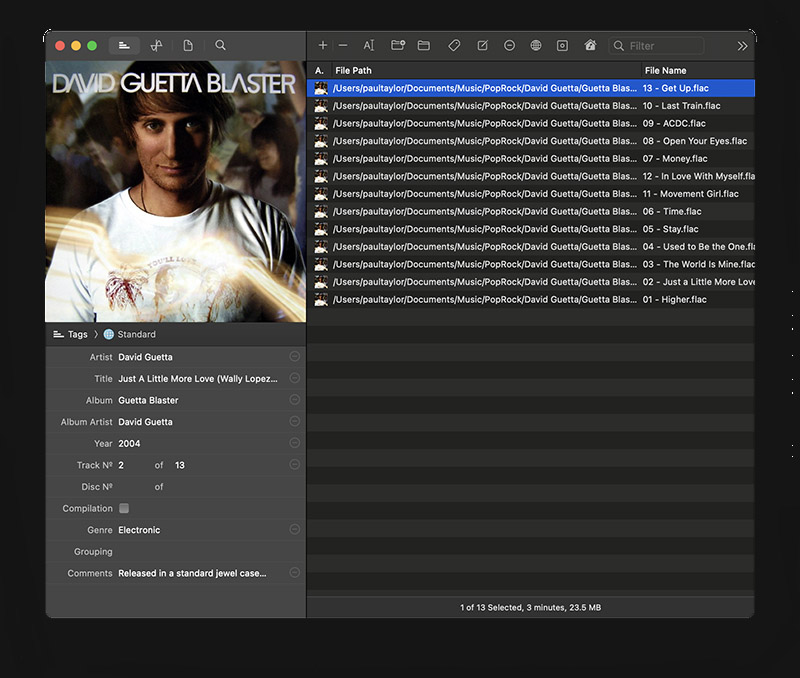Viewport: 800px width, 678px height.
Task: Click the circle button on Album row
Action: (x=294, y=399)
